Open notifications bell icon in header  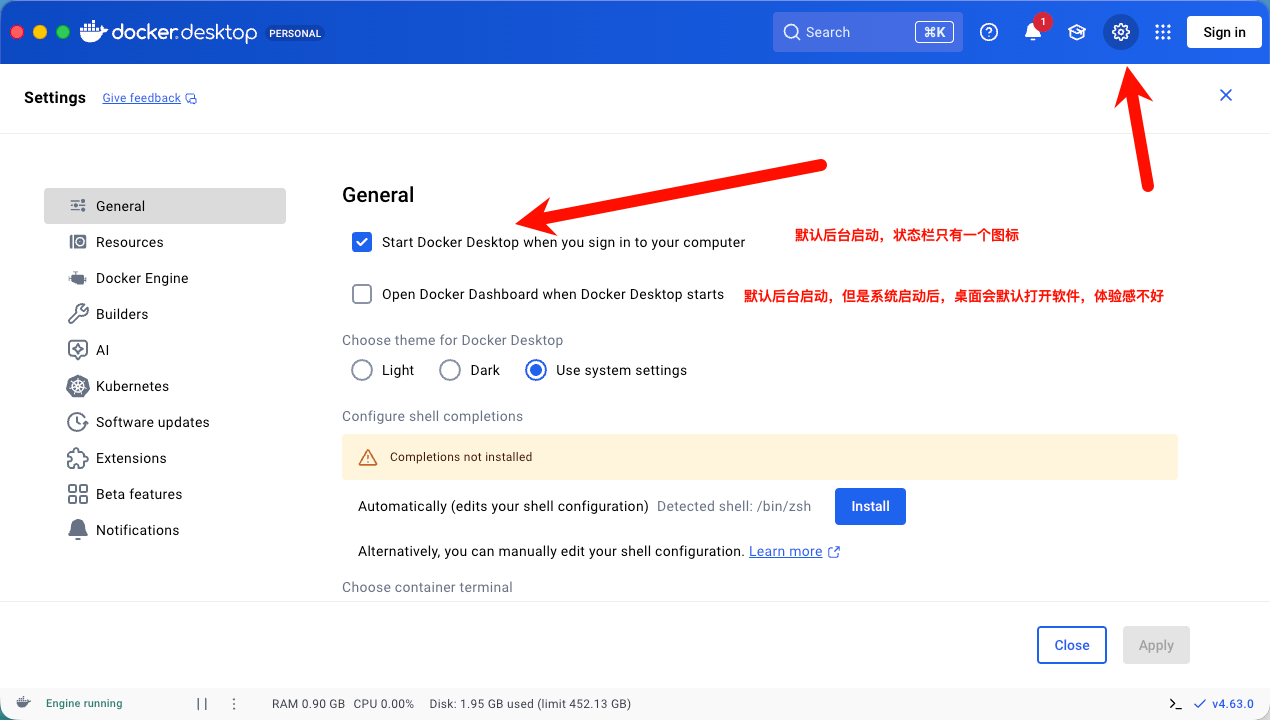(x=1033, y=32)
